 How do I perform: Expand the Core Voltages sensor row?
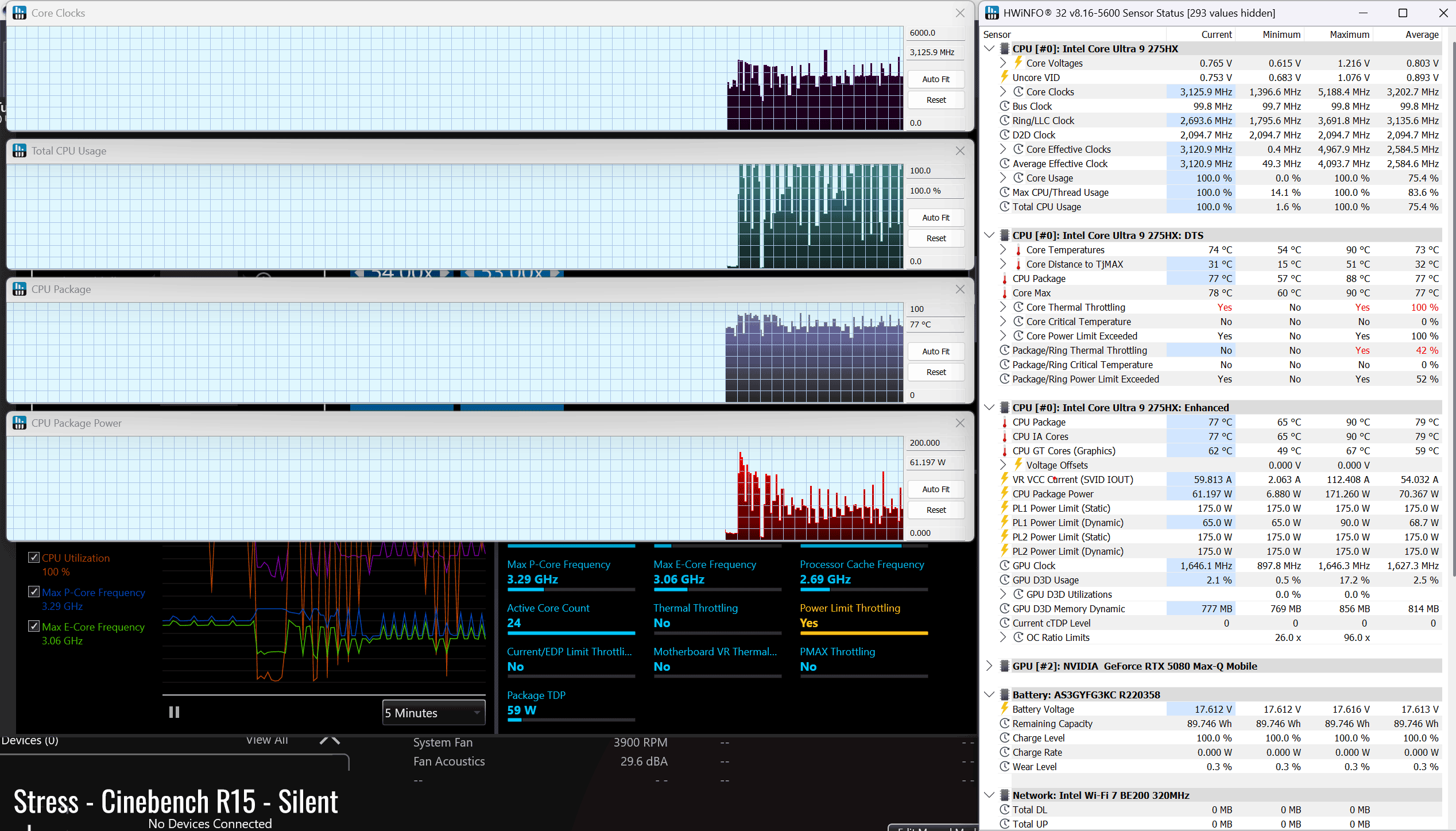click(1003, 63)
